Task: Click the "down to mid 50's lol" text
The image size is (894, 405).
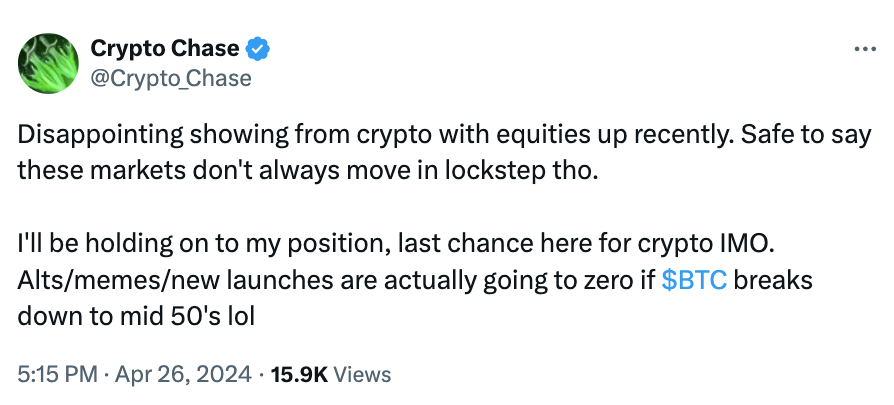Action: click(112, 316)
